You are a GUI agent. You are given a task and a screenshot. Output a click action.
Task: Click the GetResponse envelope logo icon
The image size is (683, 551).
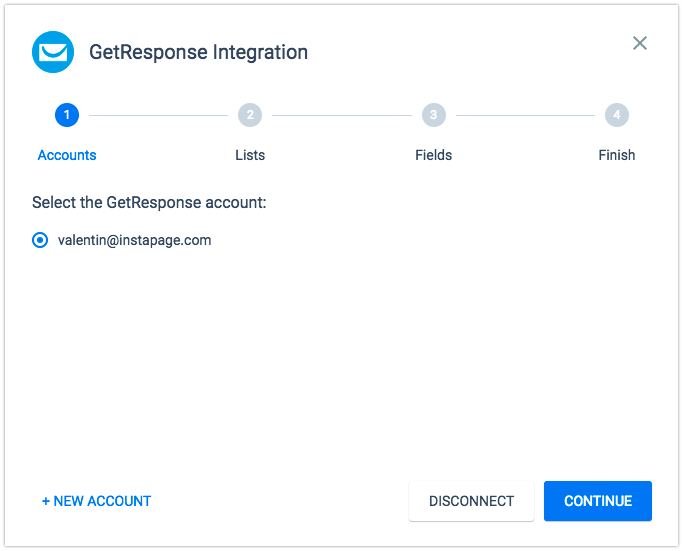coord(53,52)
